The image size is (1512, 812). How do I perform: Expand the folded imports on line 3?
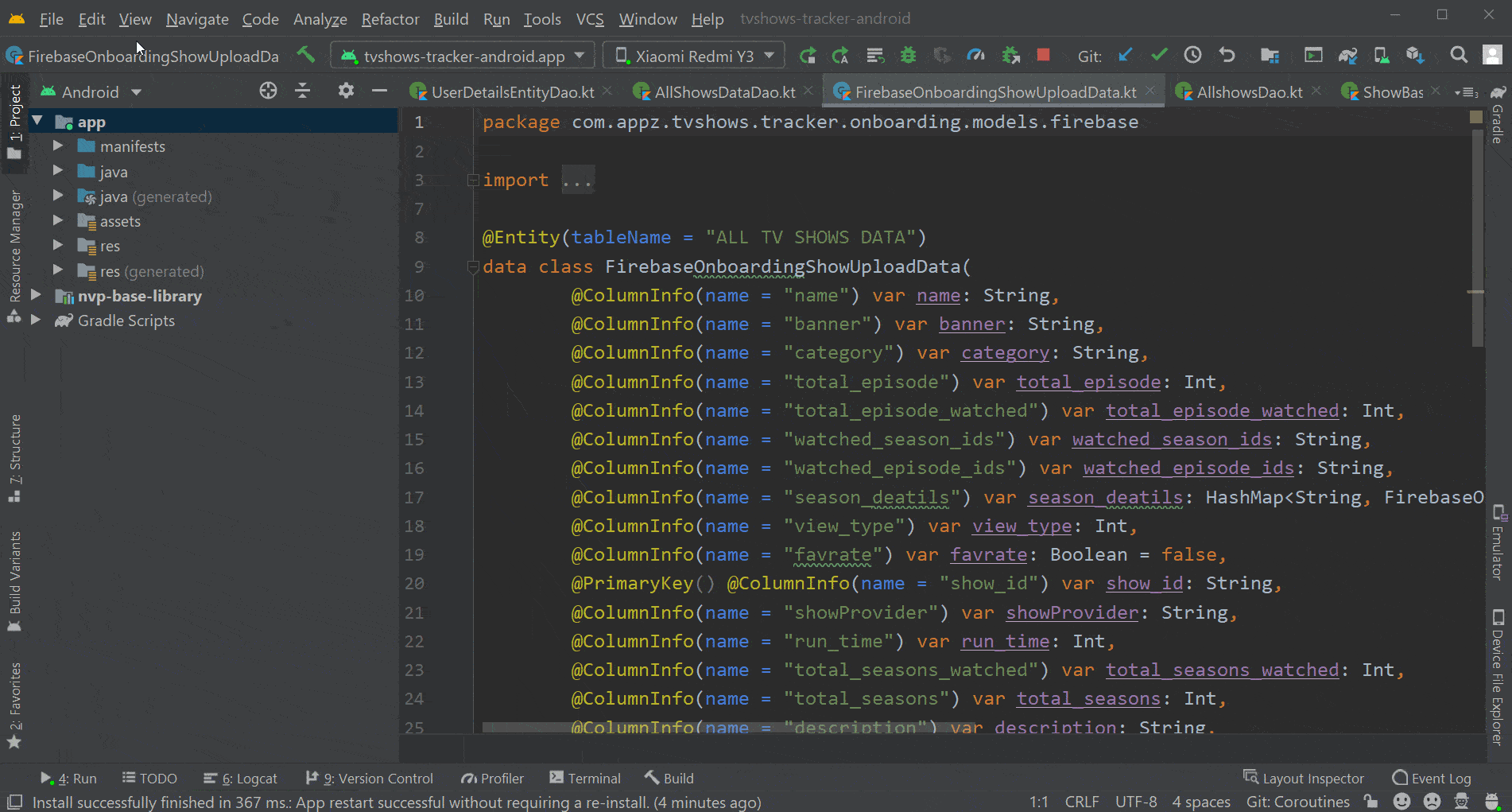[578, 179]
